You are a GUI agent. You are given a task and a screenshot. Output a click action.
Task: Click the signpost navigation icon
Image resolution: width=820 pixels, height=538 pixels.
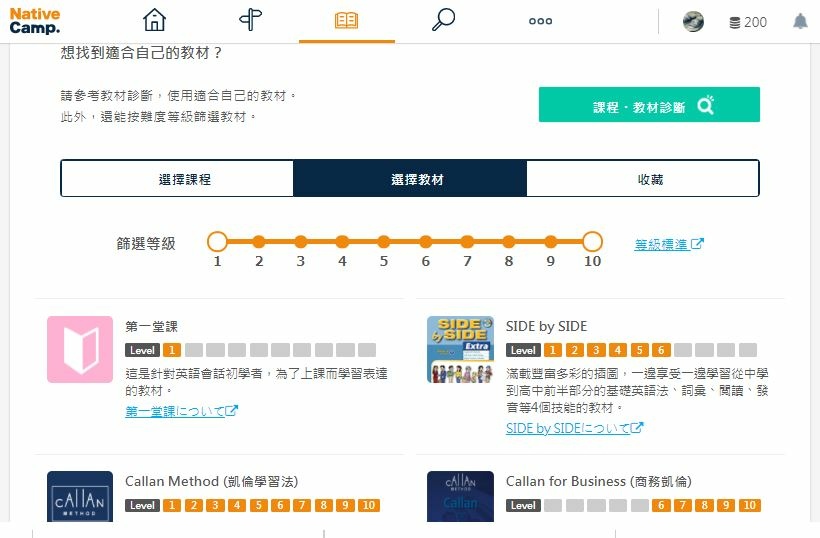tap(250, 20)
